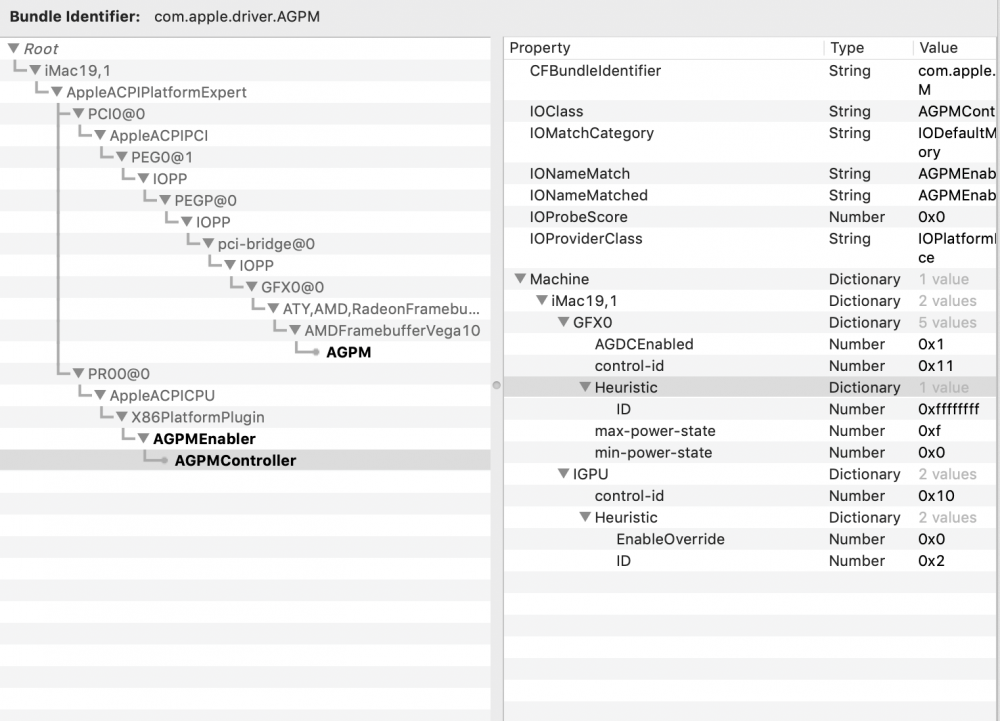Select the IOClass property row
The width and height of the screenshot is (1000, 721).
click(x=750, y=111)
